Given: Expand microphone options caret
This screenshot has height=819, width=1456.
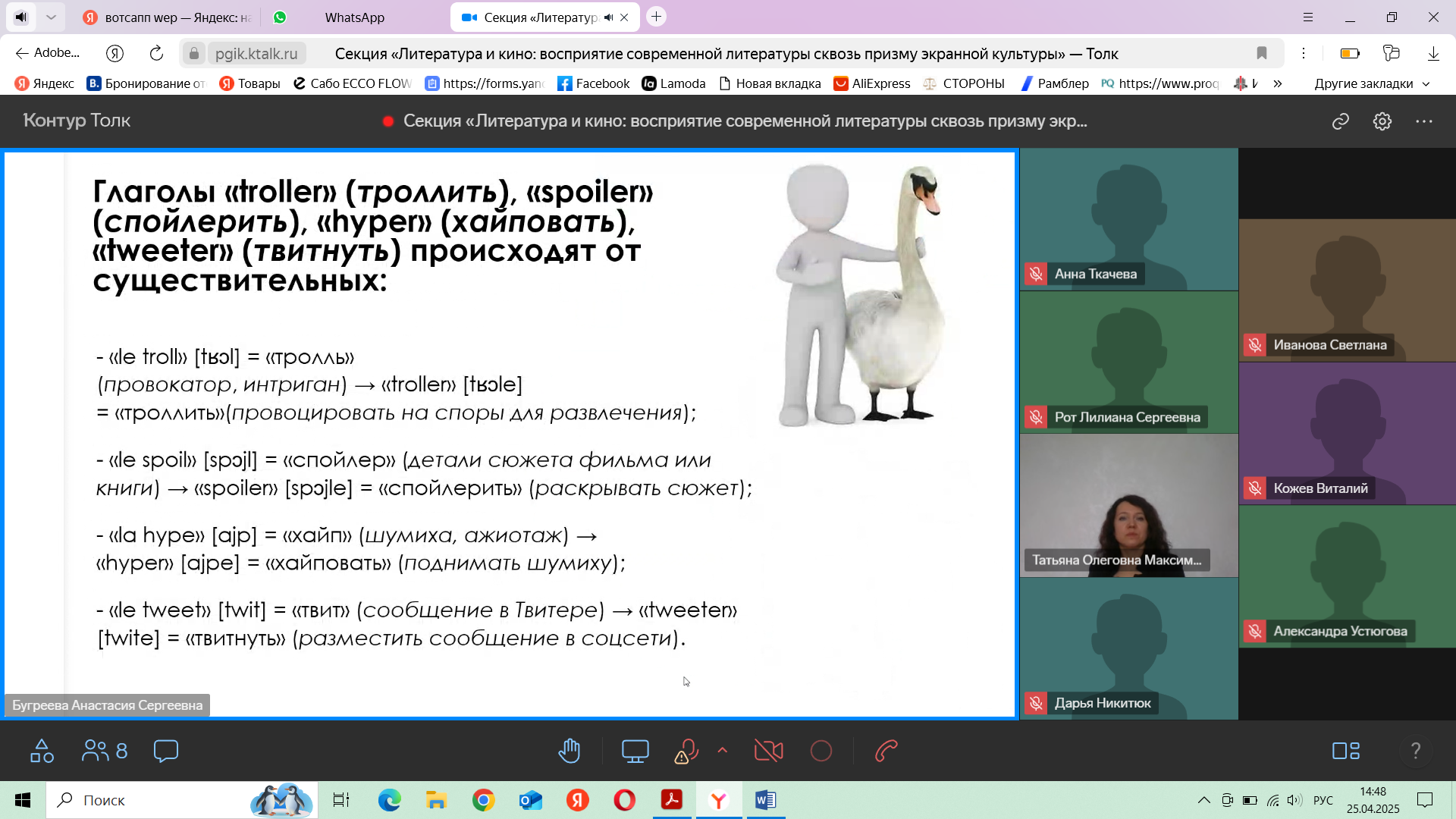Looking at the screenshot, I should pos(722,750).
